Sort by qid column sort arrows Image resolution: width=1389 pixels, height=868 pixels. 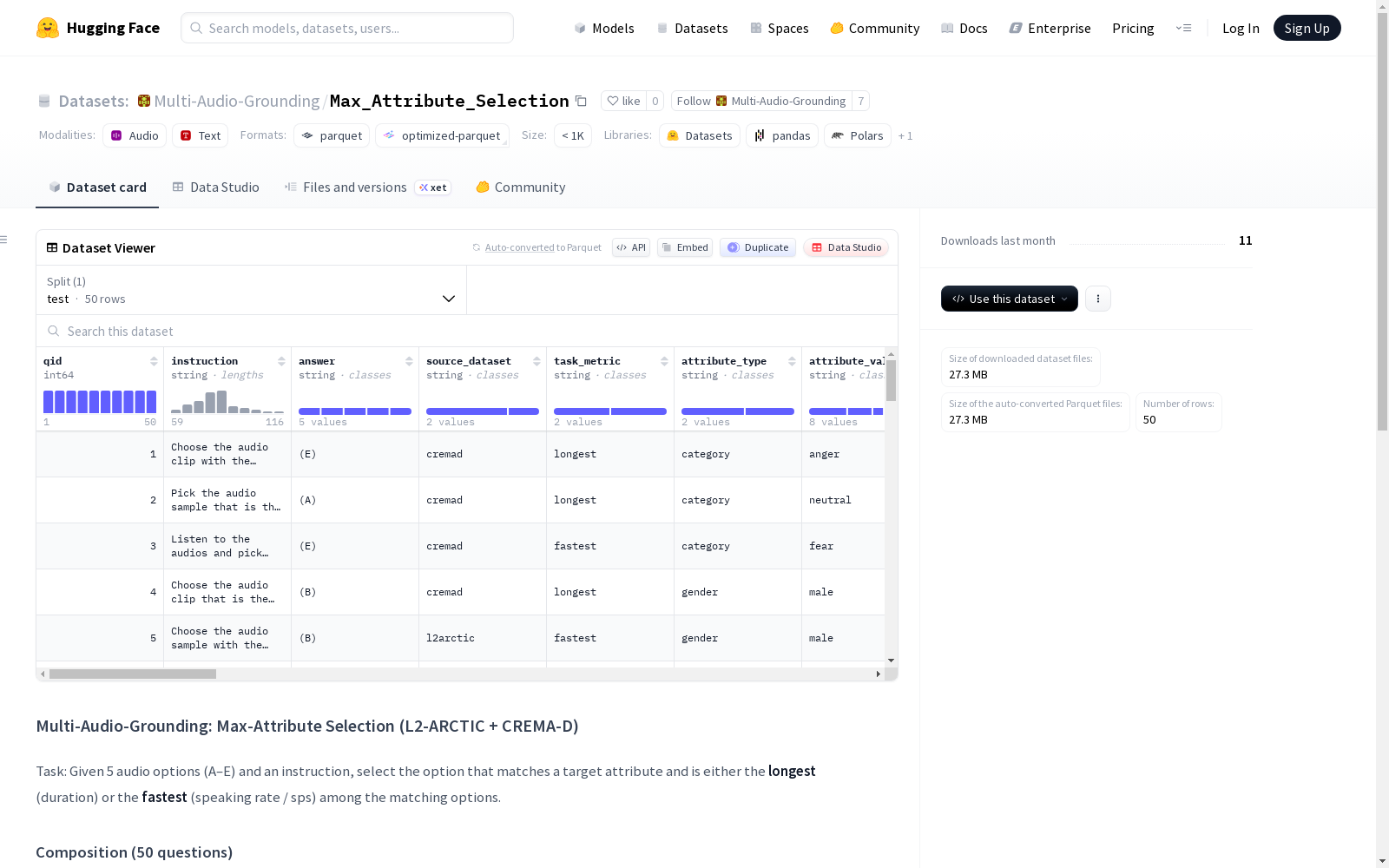tap(154, 361)
